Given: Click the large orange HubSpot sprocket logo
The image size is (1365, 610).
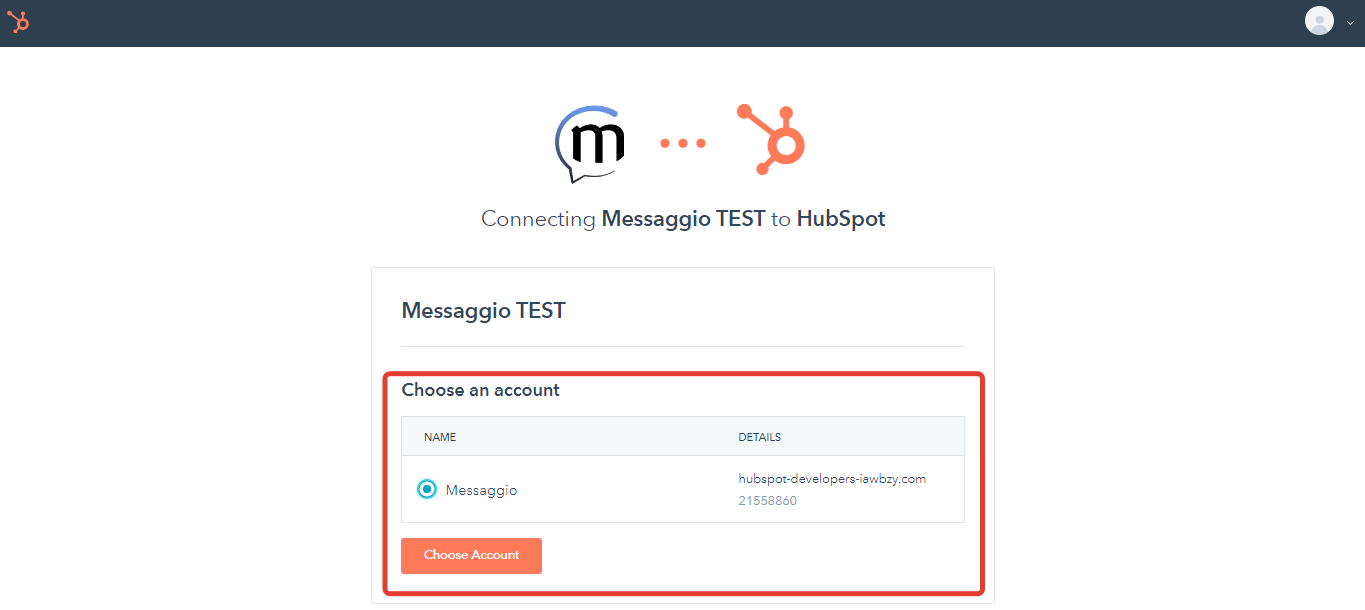Looking at the screenshot, I should [771, 139].
